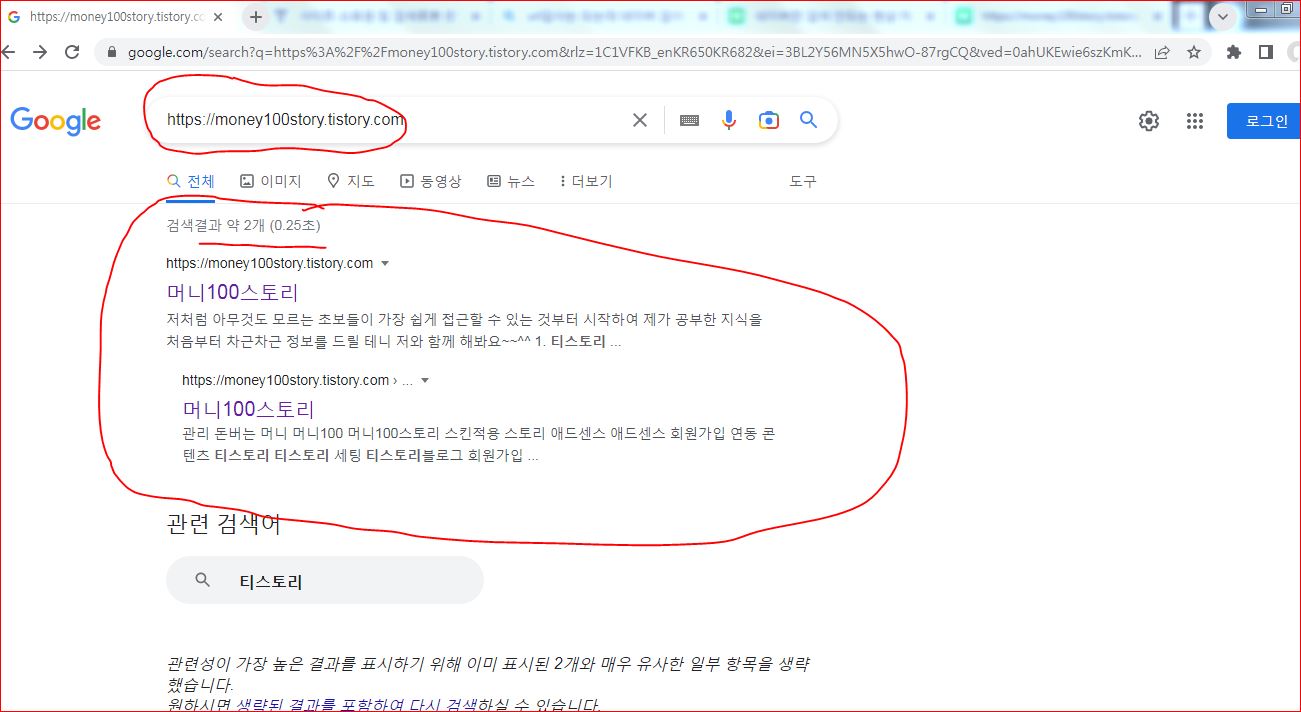Go forward with browser forward arrow
1301x712 pixels.
pyautogui.click(x=40, y=52)
